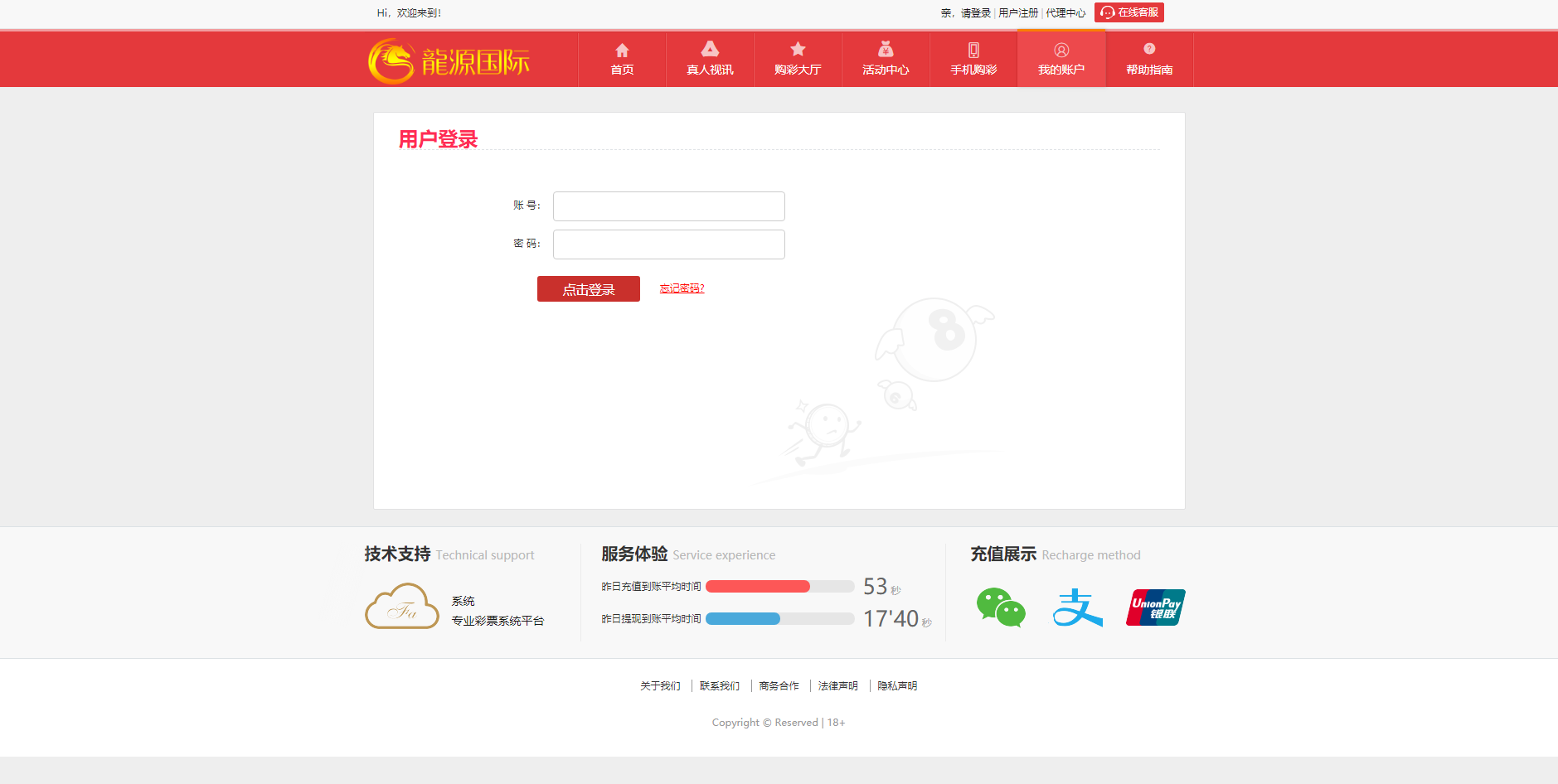Open 帮助指南 question mark icon

1149,50
